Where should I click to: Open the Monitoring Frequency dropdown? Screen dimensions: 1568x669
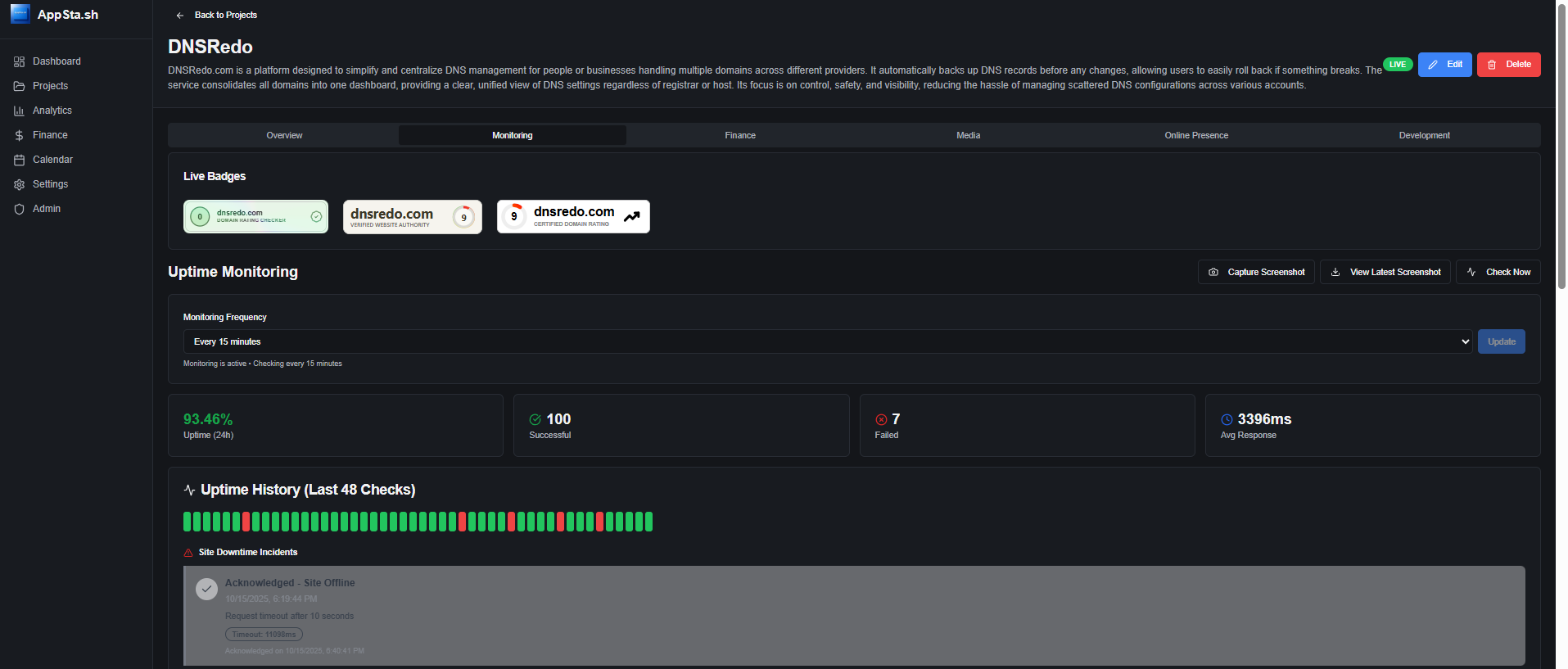[828, 341]
